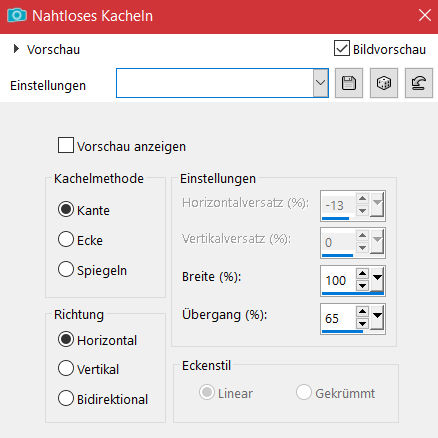Open the Vertikalversatz slider popup arrow
Viewport: 438px width, 438px height.
[377, 241]
